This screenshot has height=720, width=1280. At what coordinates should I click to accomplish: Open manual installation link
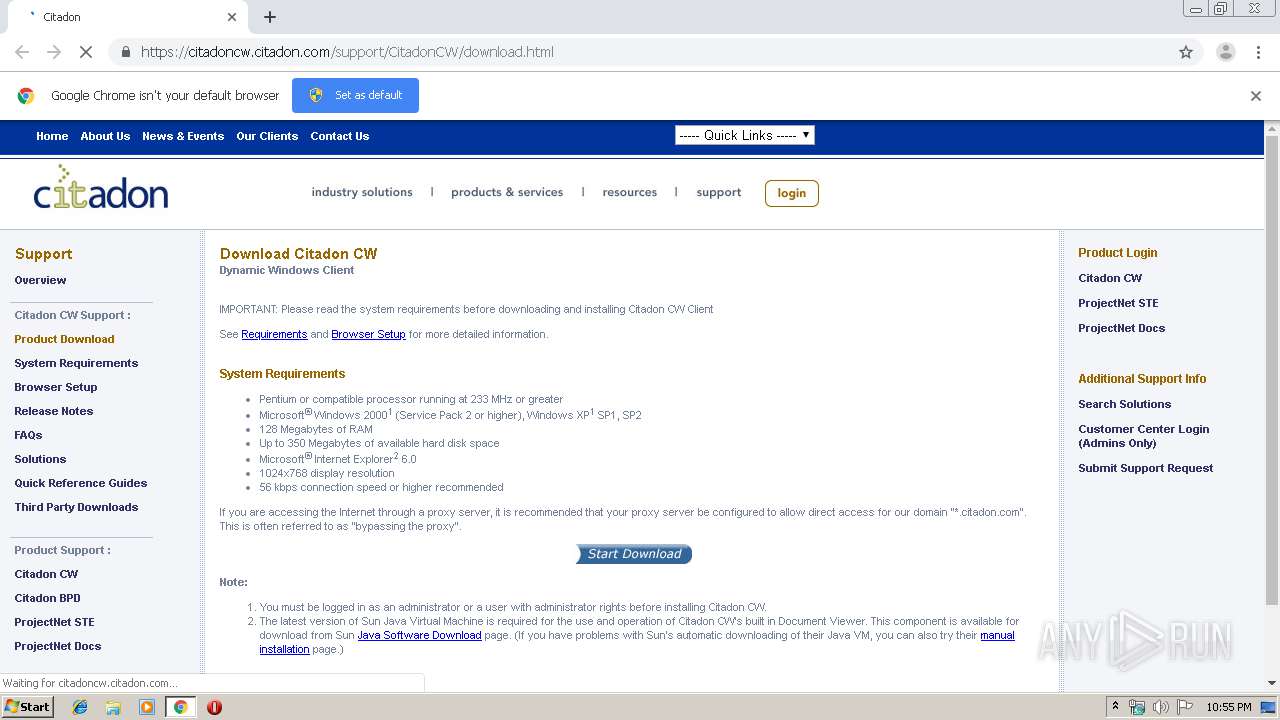pyautogui.click(x=997, y=635)
